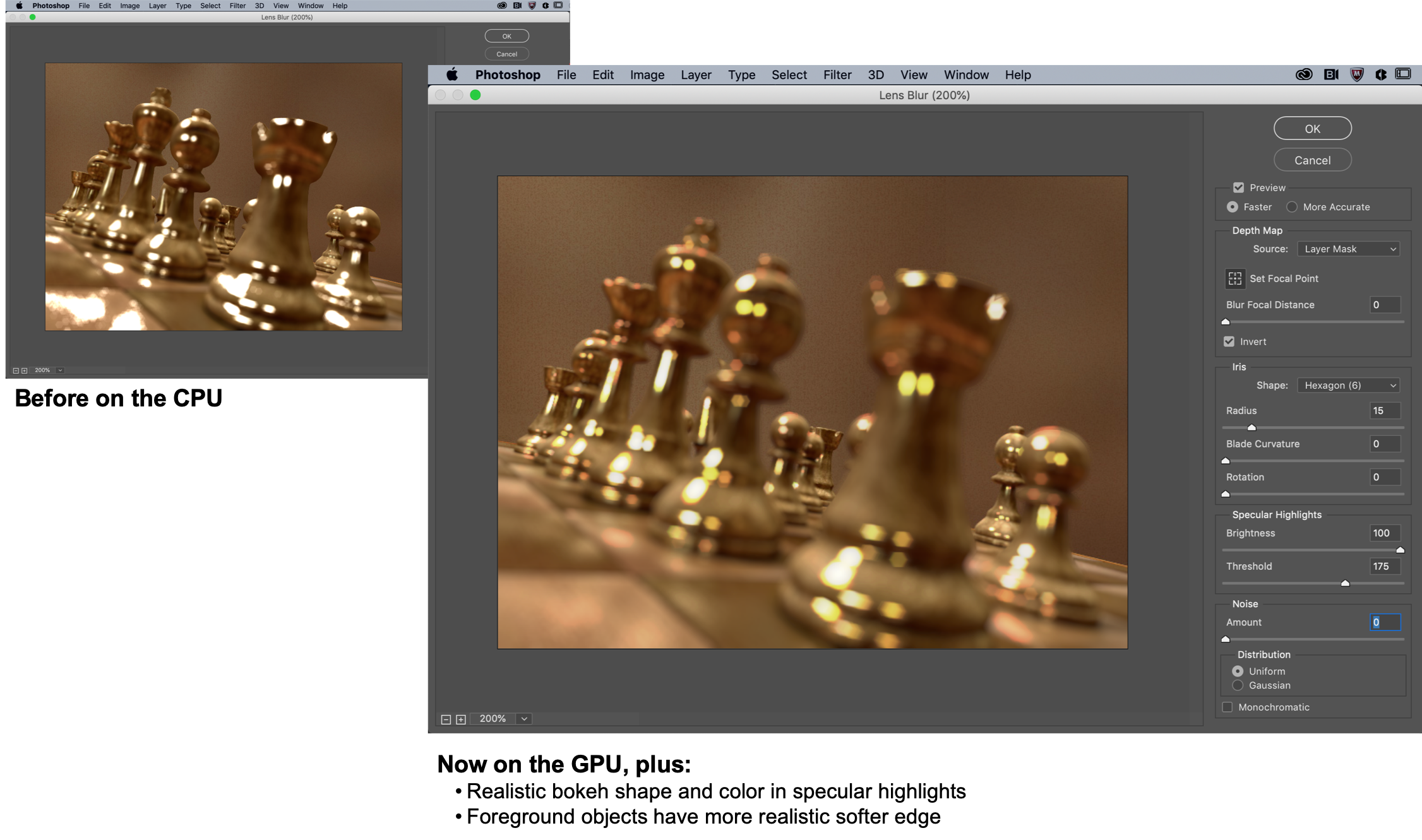This screenshot has height=840, width=1422.
Task: Choose Gaussian noise distribution
Action: coord(1238,685)
